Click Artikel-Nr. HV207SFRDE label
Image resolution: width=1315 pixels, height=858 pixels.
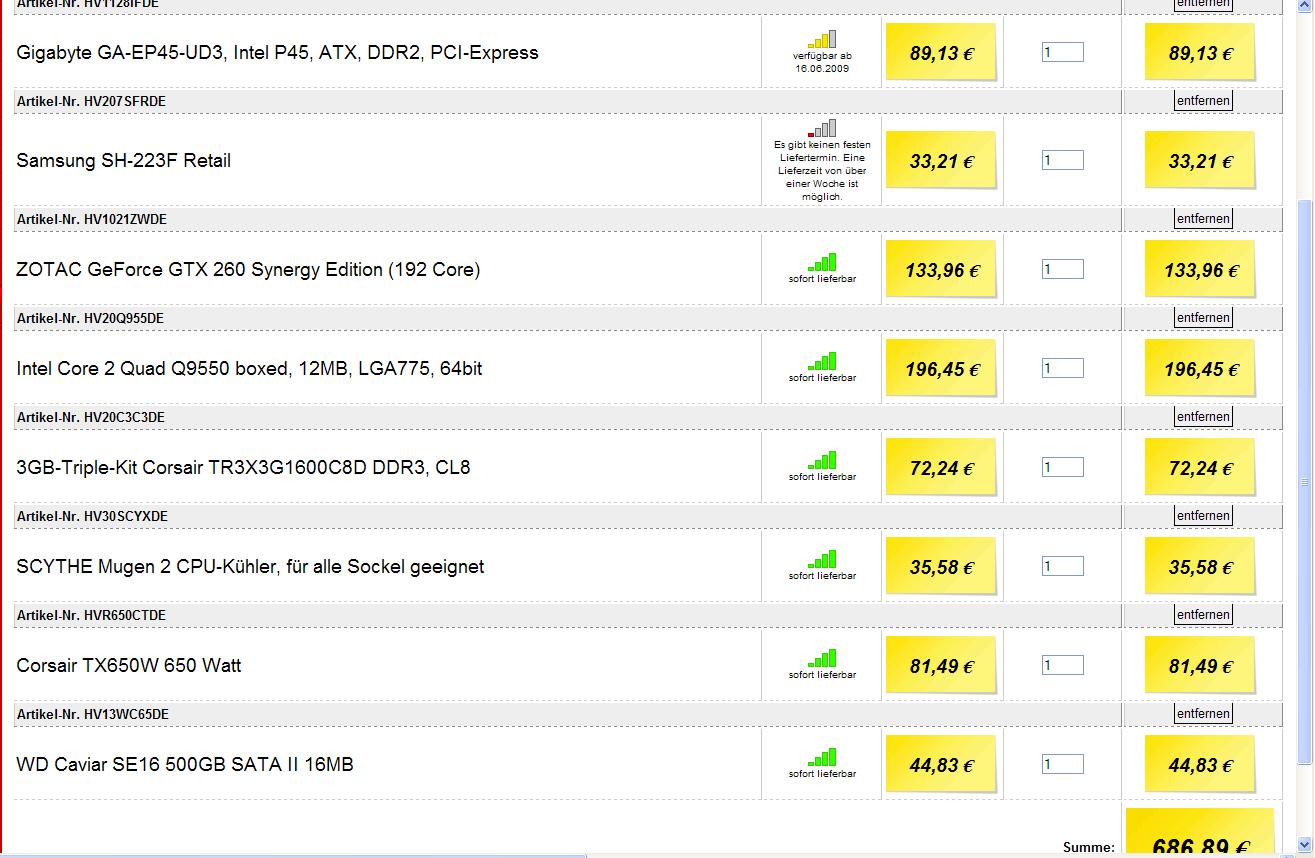(x=91, y=101)
